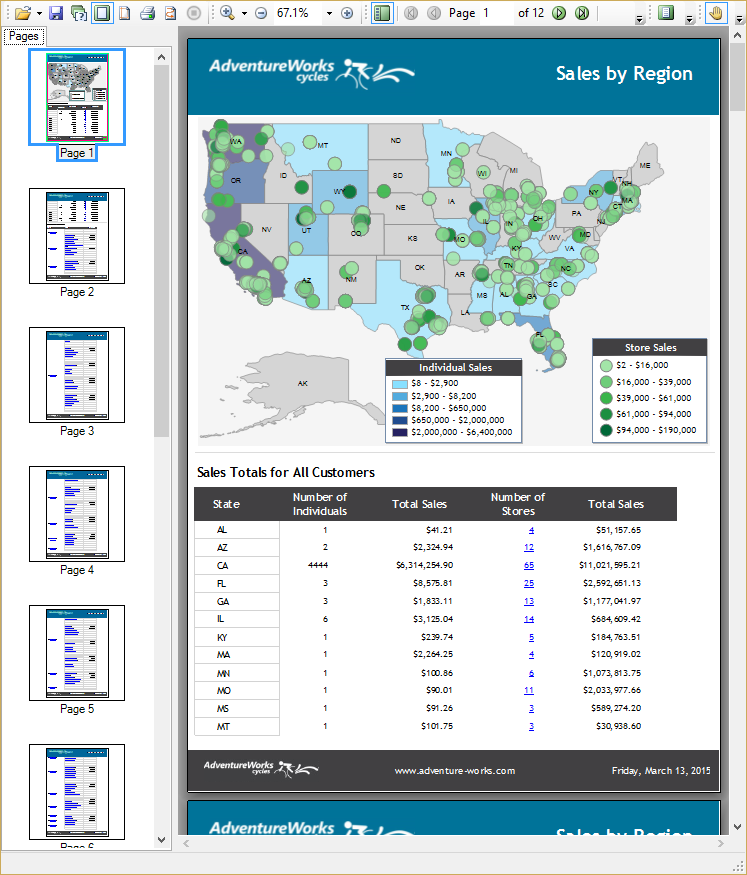Open the CA stores link showing 65
The height and width of the screenshot is (875, 747).
coord(529,565)
